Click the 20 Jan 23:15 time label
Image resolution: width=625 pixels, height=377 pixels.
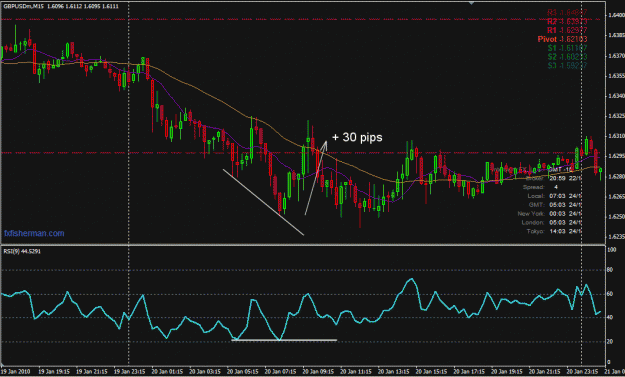coord(583,371)
